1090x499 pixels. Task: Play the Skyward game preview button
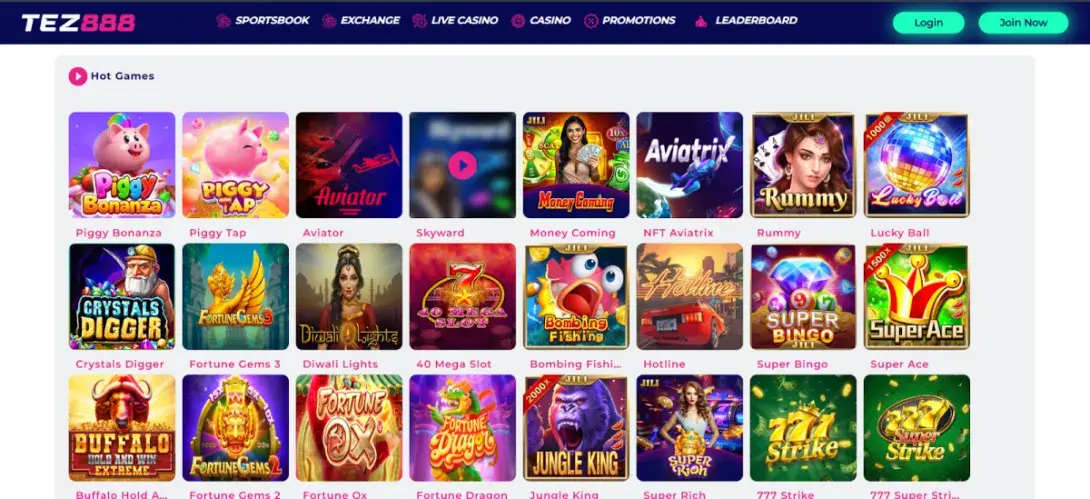pos(462,165)
